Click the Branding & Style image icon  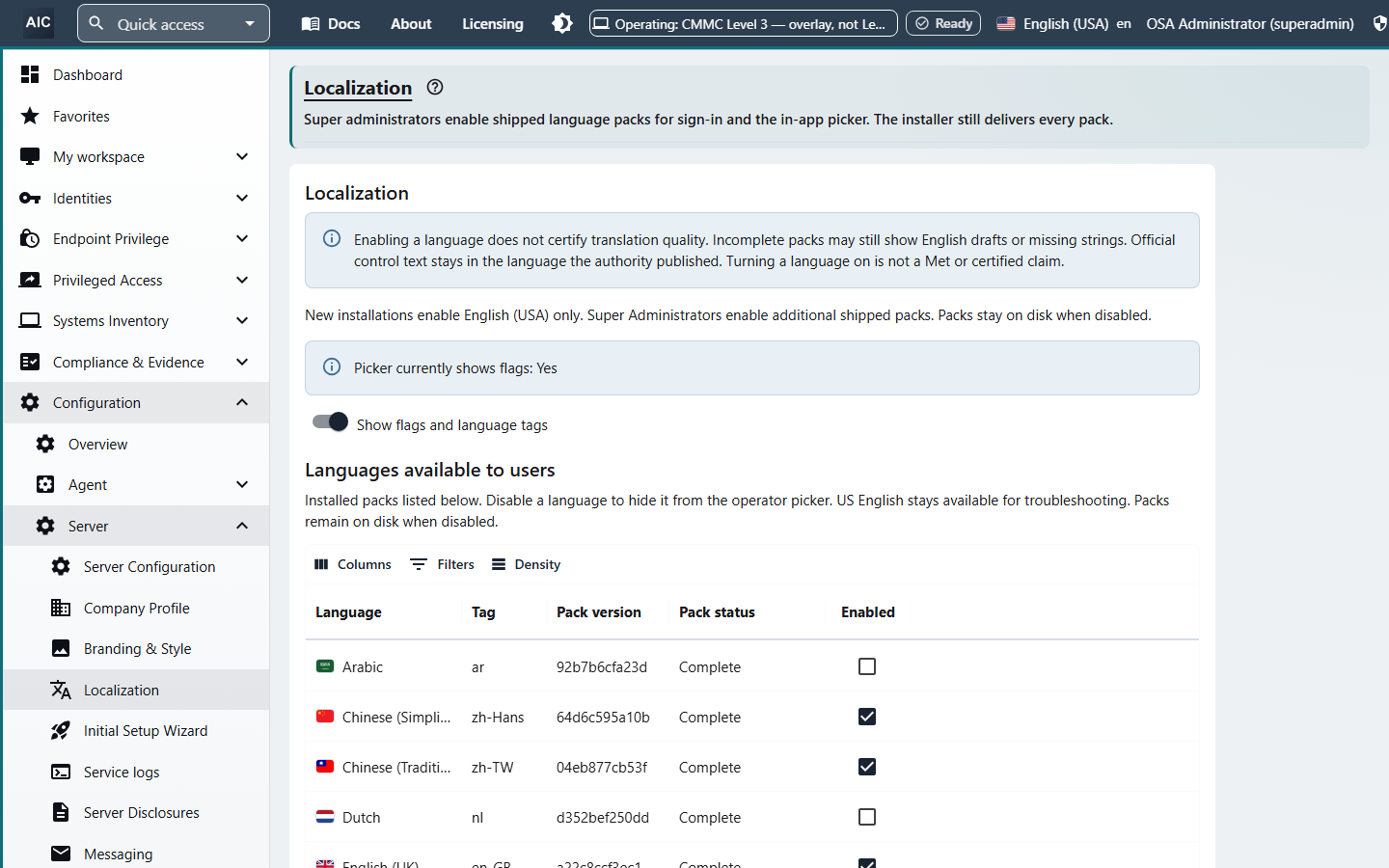(x=61, y=649)
